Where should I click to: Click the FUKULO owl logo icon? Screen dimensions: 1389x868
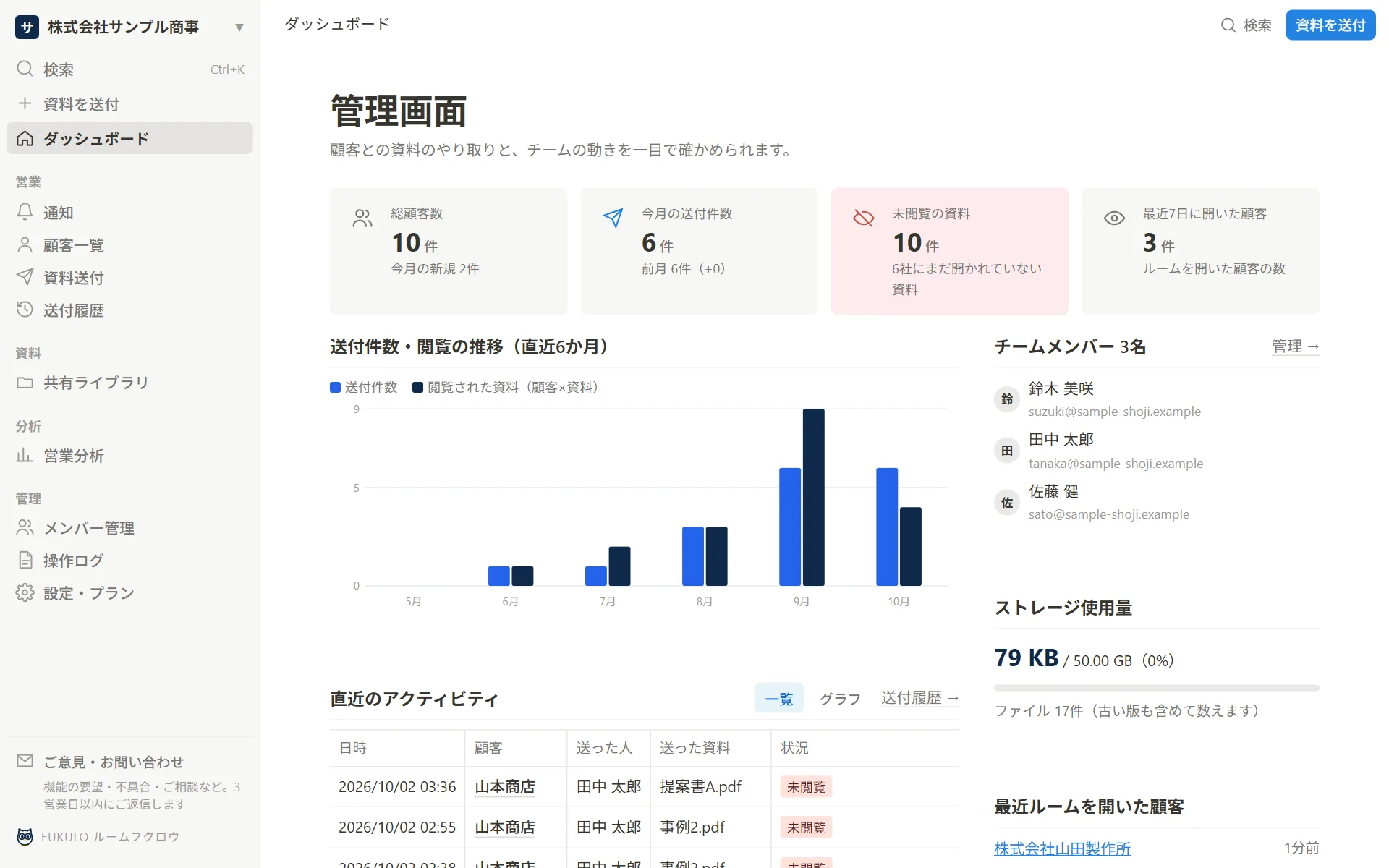point(25,837)
